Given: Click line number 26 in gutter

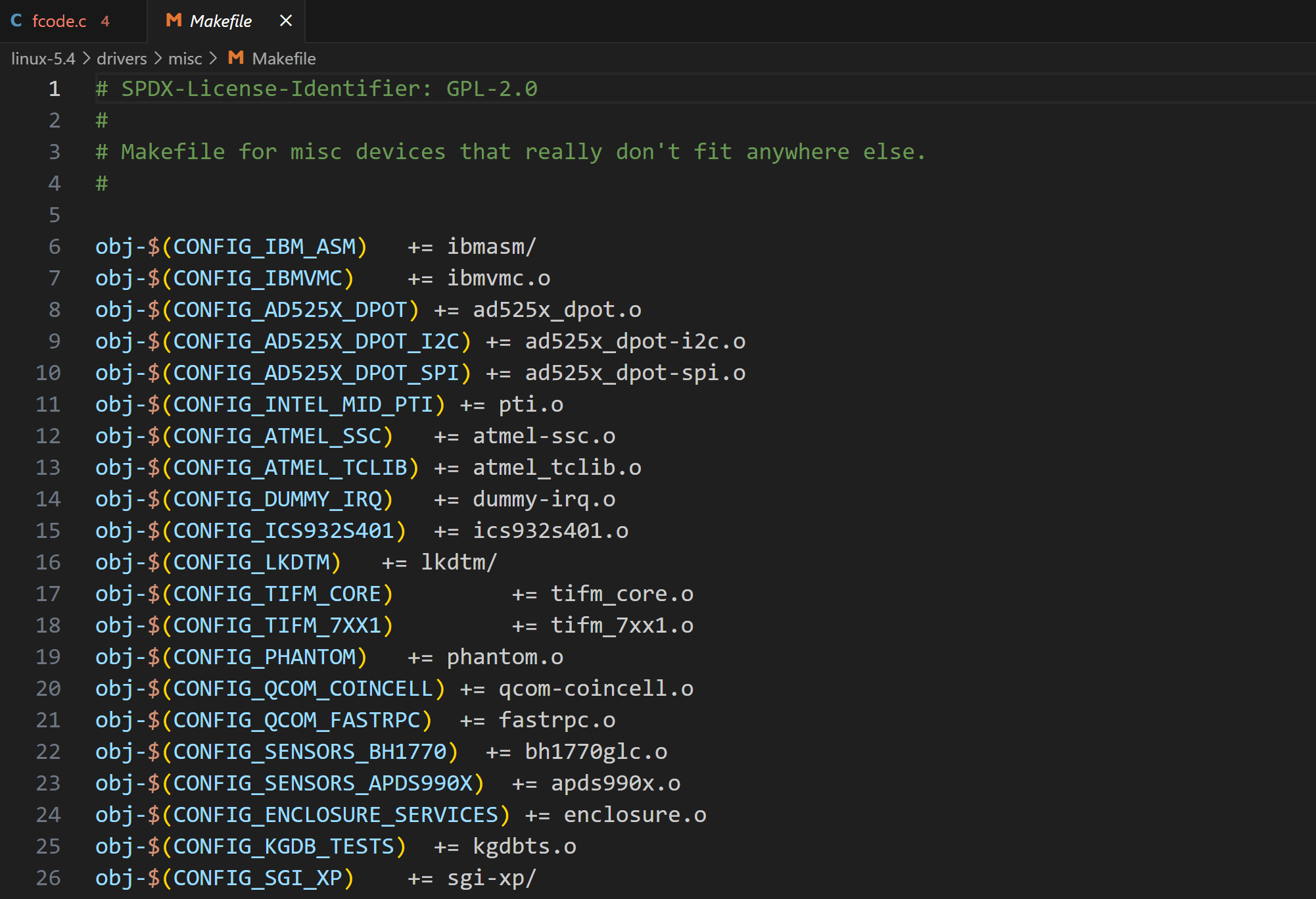Looking at the screenshot, I should [48, 878].
